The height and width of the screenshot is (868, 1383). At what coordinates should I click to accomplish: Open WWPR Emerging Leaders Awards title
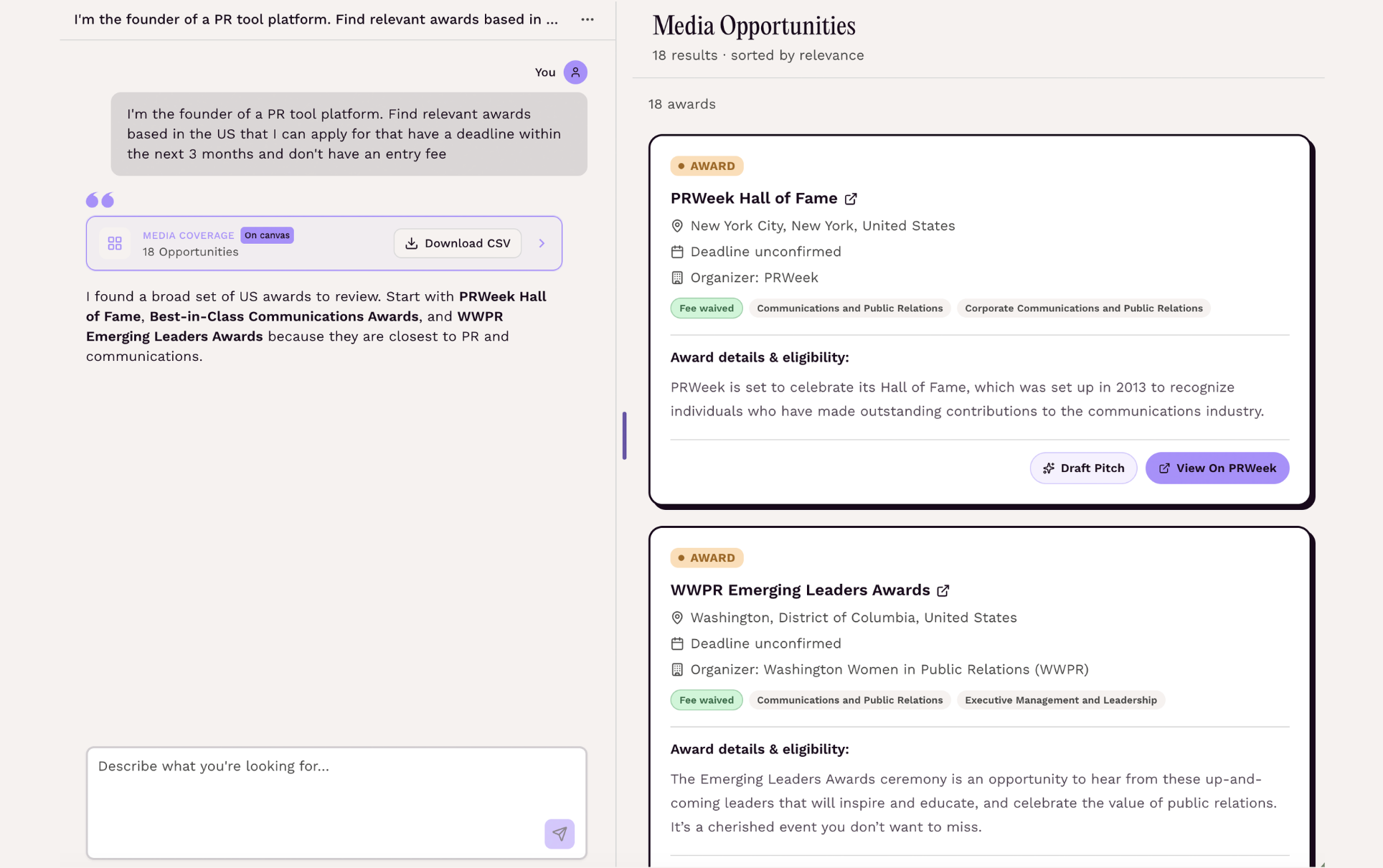click(x=800, y=590)
